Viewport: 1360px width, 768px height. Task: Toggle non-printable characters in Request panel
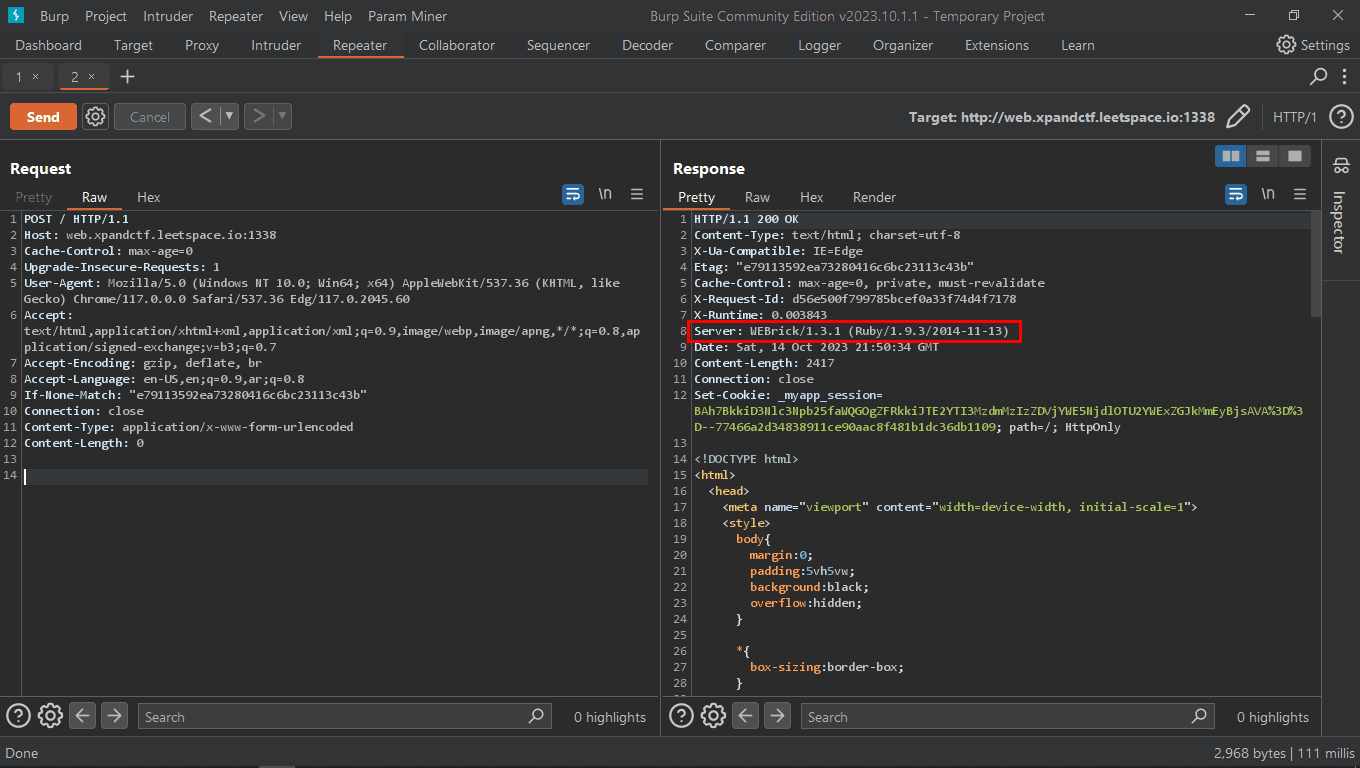(605, 194)
